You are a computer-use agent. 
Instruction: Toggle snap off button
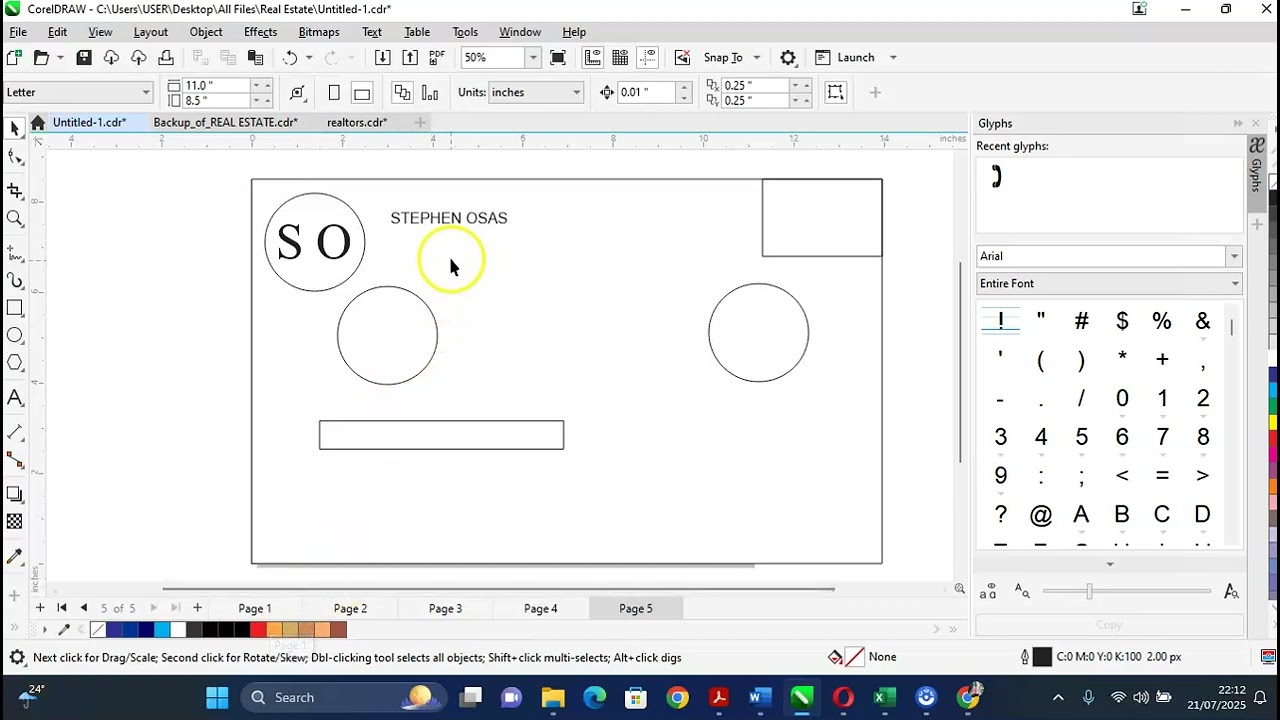tap(682, 58)
